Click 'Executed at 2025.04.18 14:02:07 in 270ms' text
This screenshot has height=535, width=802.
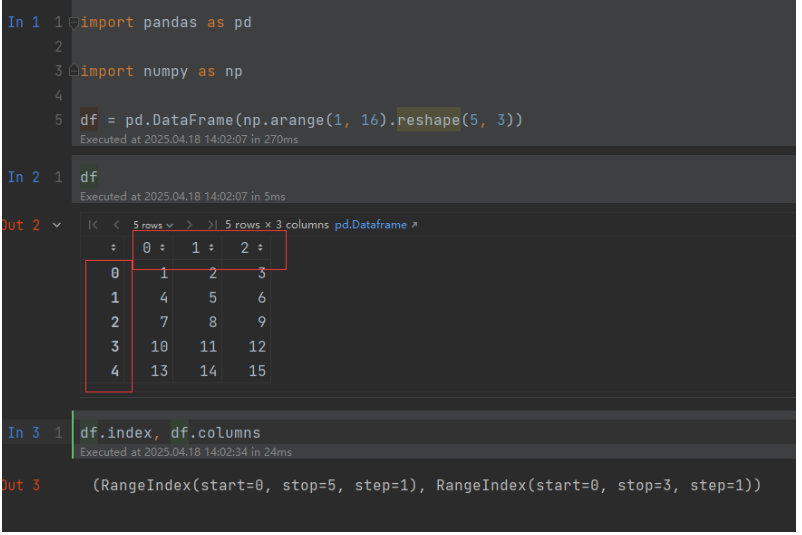click(x=189, y=140)
